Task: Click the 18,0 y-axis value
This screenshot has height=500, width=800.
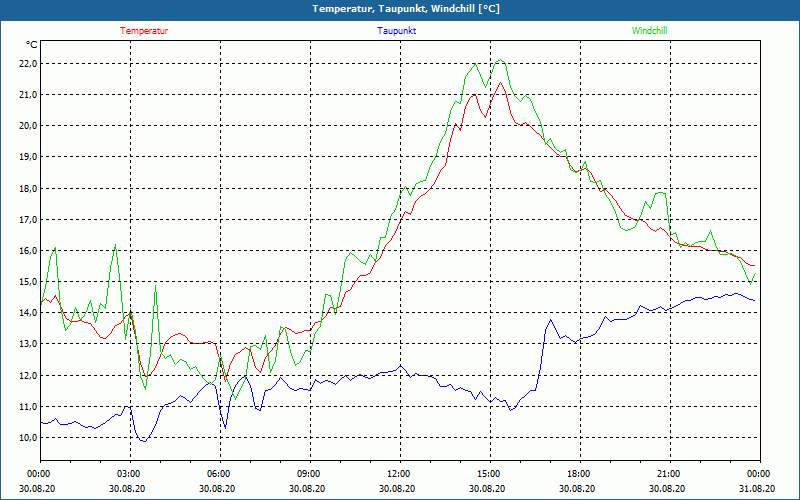Action: (28, 189)
